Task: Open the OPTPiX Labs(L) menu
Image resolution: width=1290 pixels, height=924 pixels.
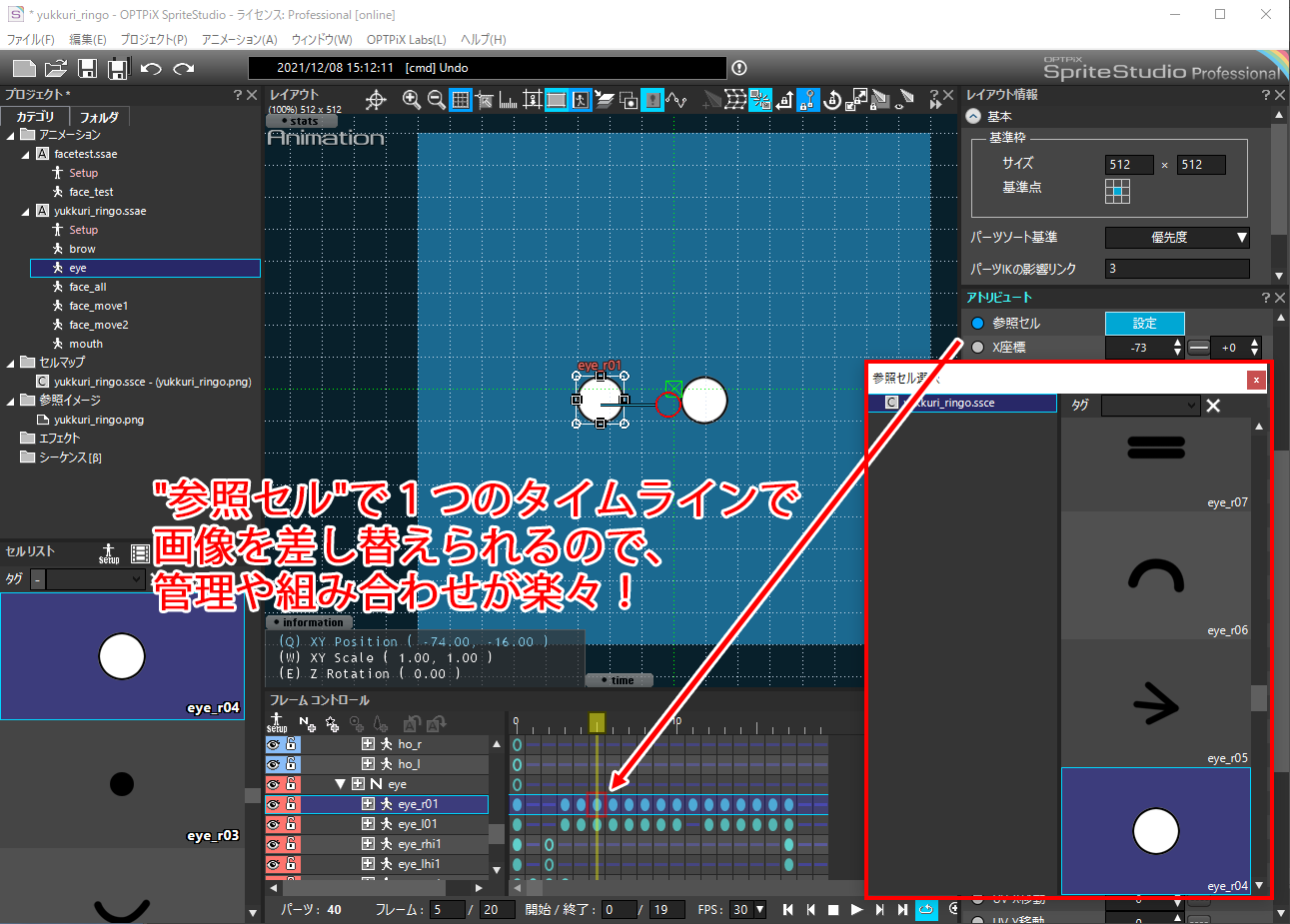Action: click(x=406, y=40)
